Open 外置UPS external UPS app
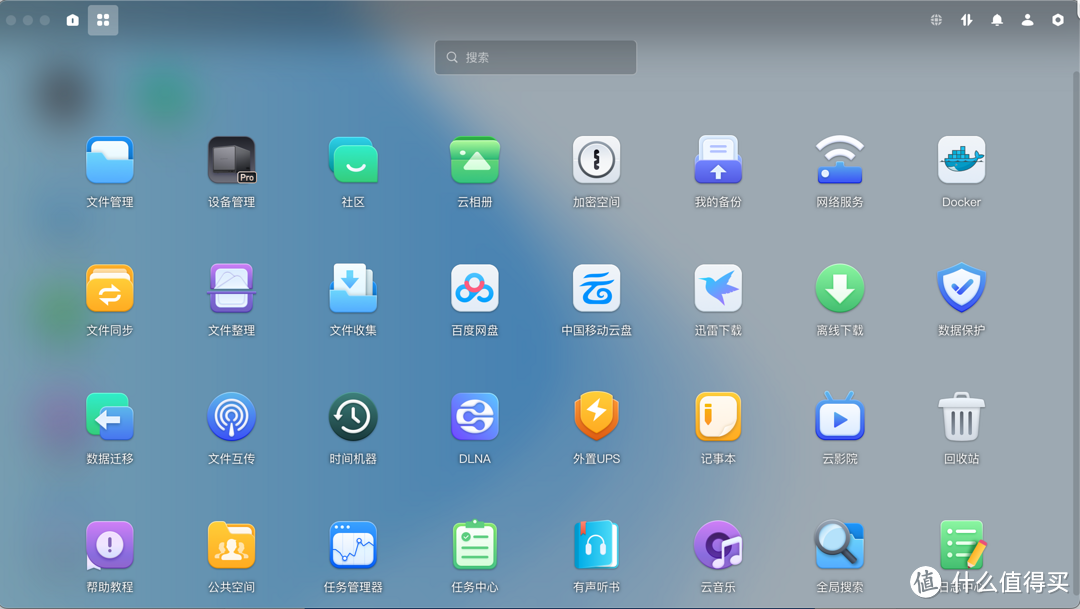This screenshot has width=1080, height=609. click(x=596, y=417)
